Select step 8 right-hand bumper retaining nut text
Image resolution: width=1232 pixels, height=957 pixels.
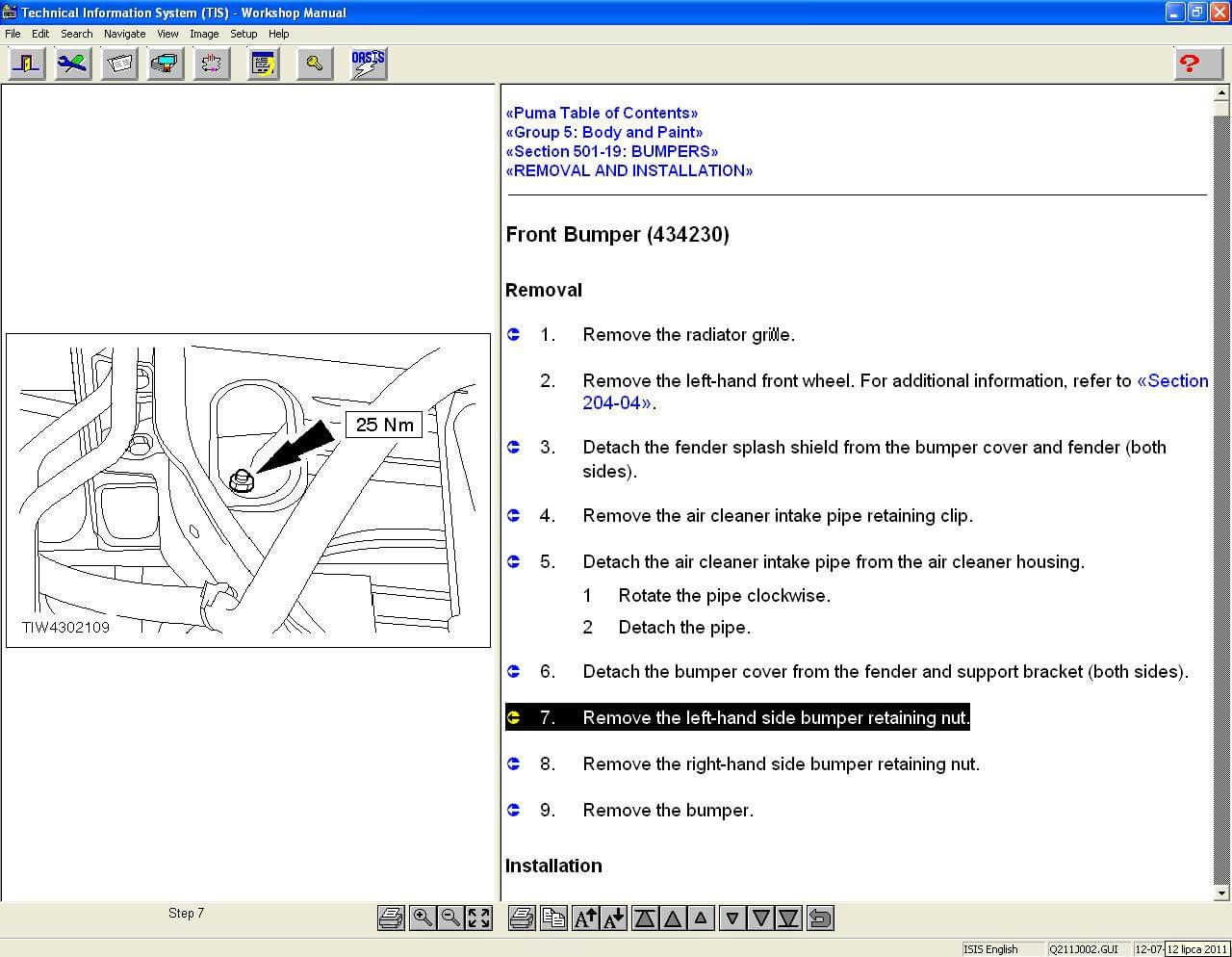pyautogui.click(x=781, y=763)
